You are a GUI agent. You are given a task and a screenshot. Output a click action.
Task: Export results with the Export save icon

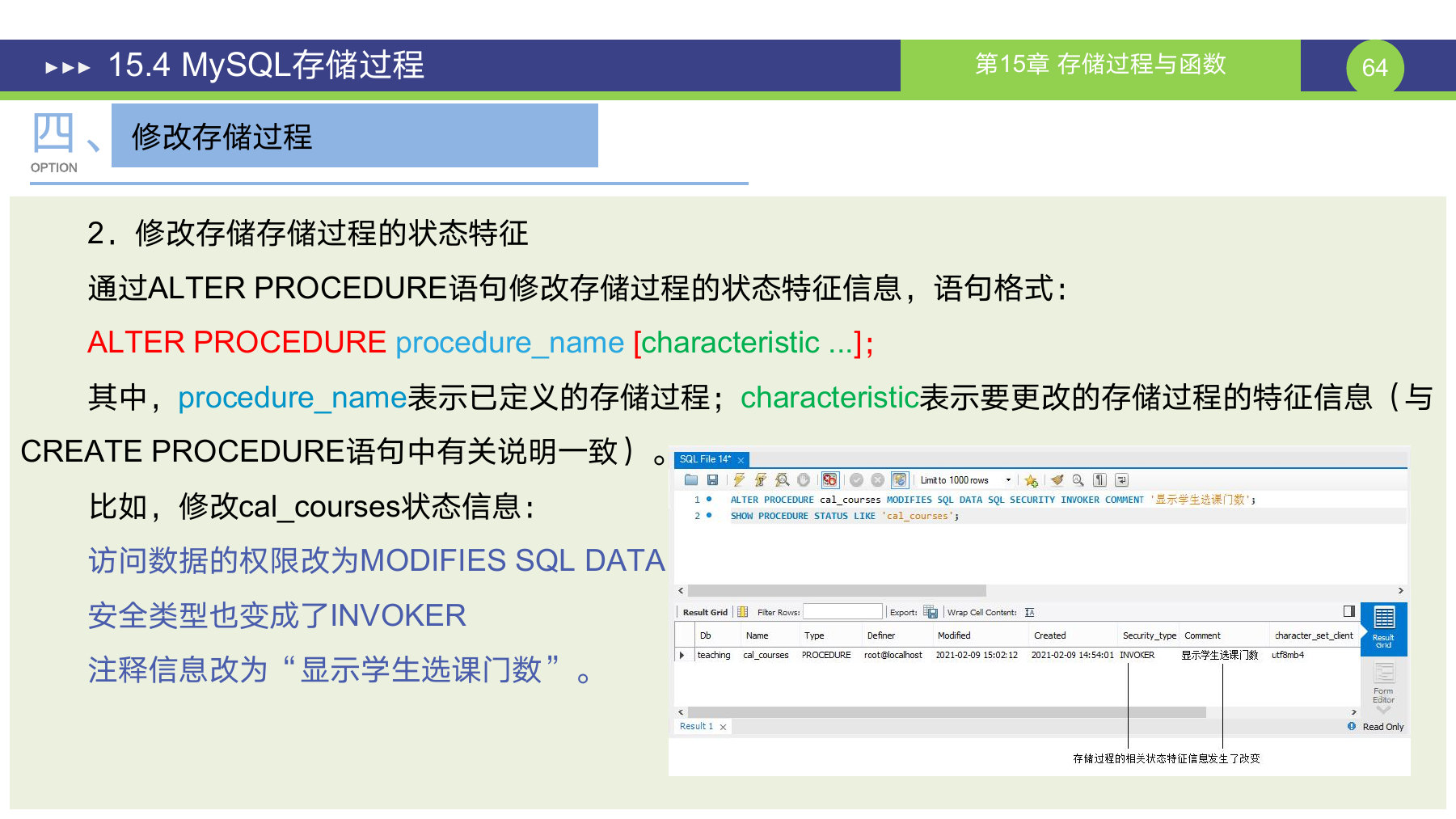pyautogui.click(x=931, y=612)
